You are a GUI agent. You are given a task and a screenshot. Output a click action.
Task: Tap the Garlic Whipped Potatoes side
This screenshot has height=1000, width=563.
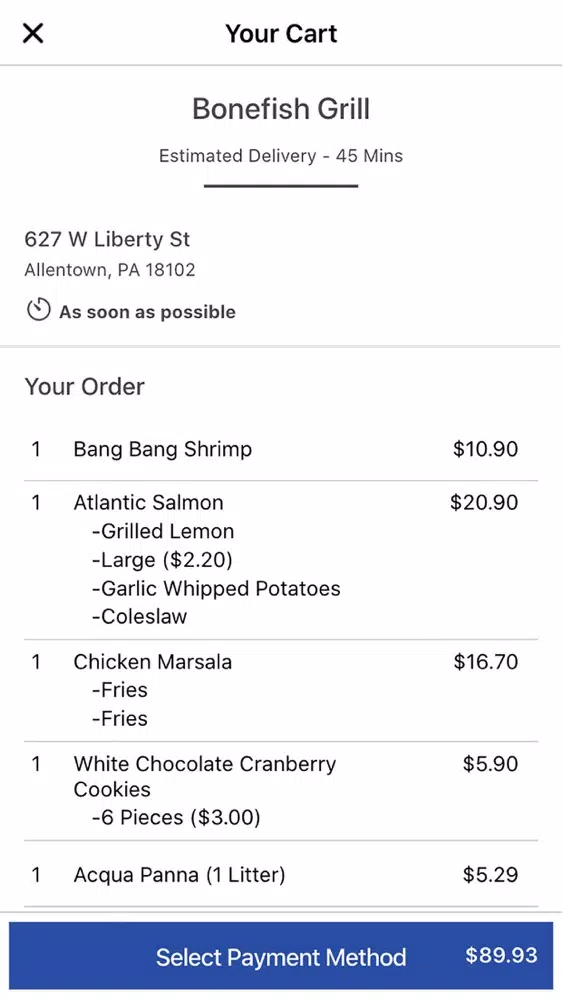(216, 588)
